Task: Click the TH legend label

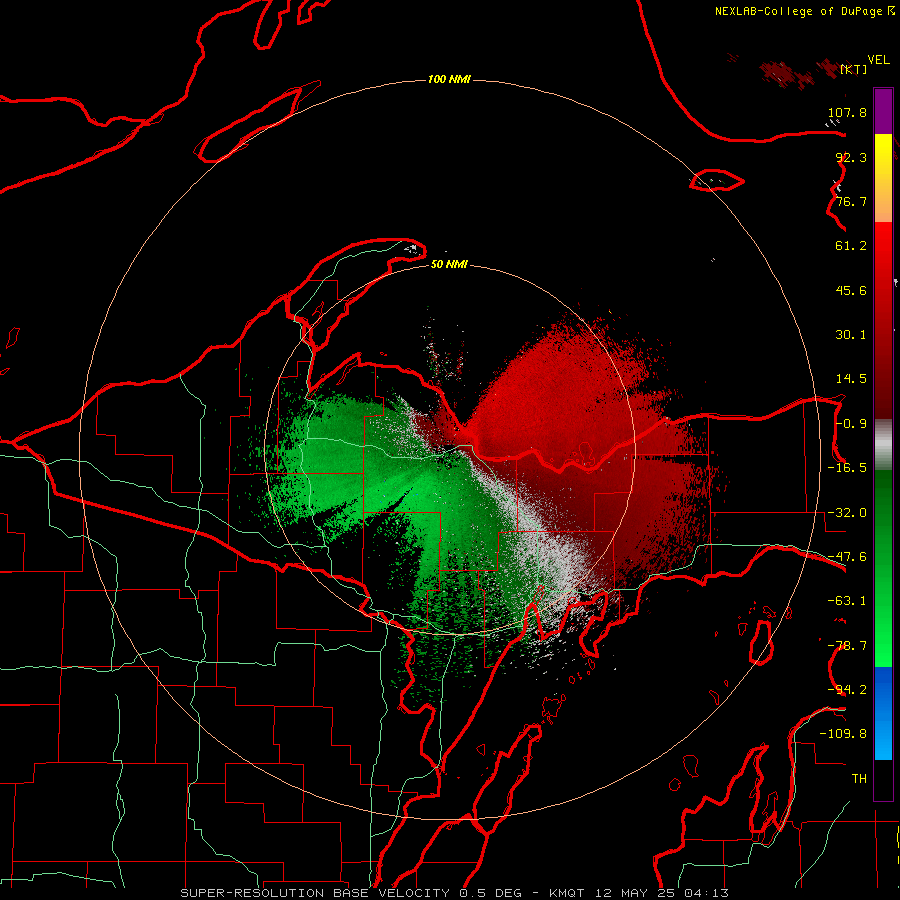Action: coord(859,778)
